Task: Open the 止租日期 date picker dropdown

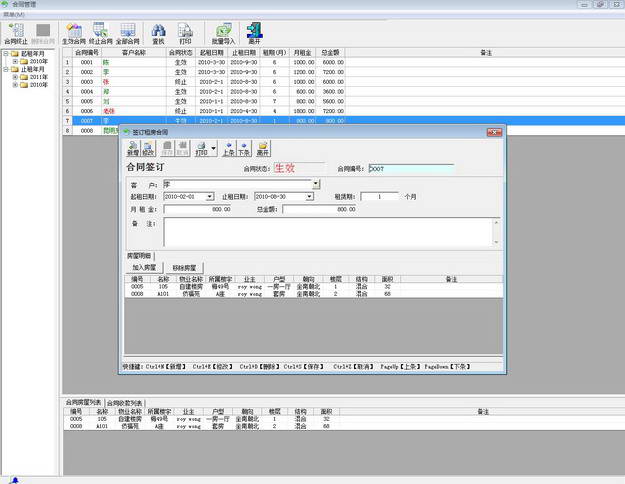Action: click(310, 197)
